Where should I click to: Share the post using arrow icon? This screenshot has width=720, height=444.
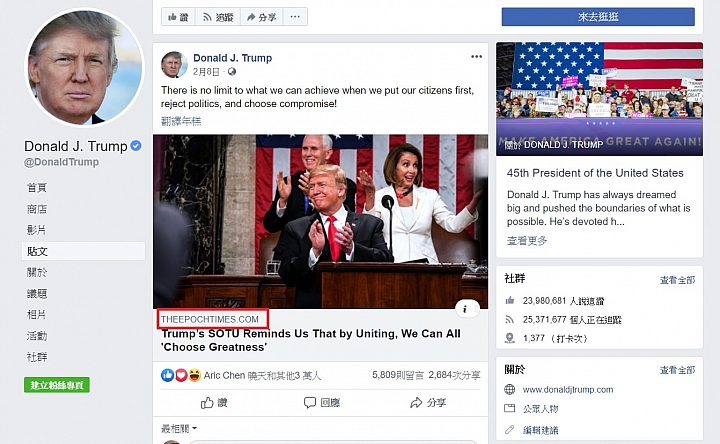[x=428, y=403]
